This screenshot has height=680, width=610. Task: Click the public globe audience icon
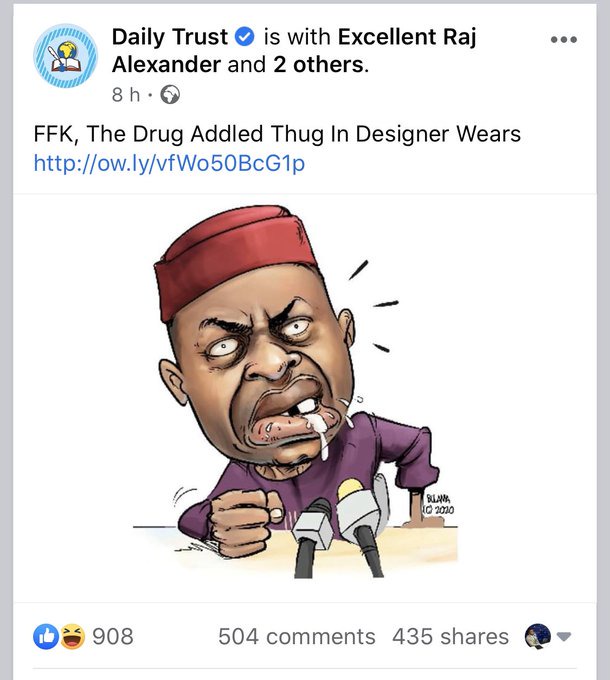(x=170, y=95)
